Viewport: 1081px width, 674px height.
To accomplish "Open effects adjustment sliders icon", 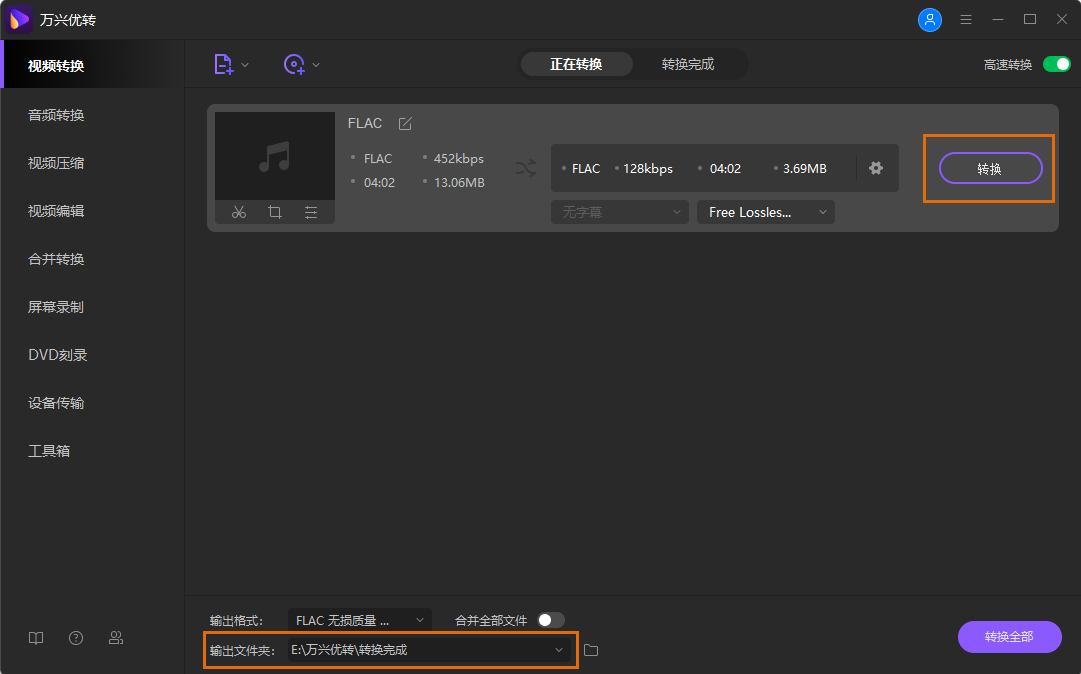I will click(x=311, y=212).
